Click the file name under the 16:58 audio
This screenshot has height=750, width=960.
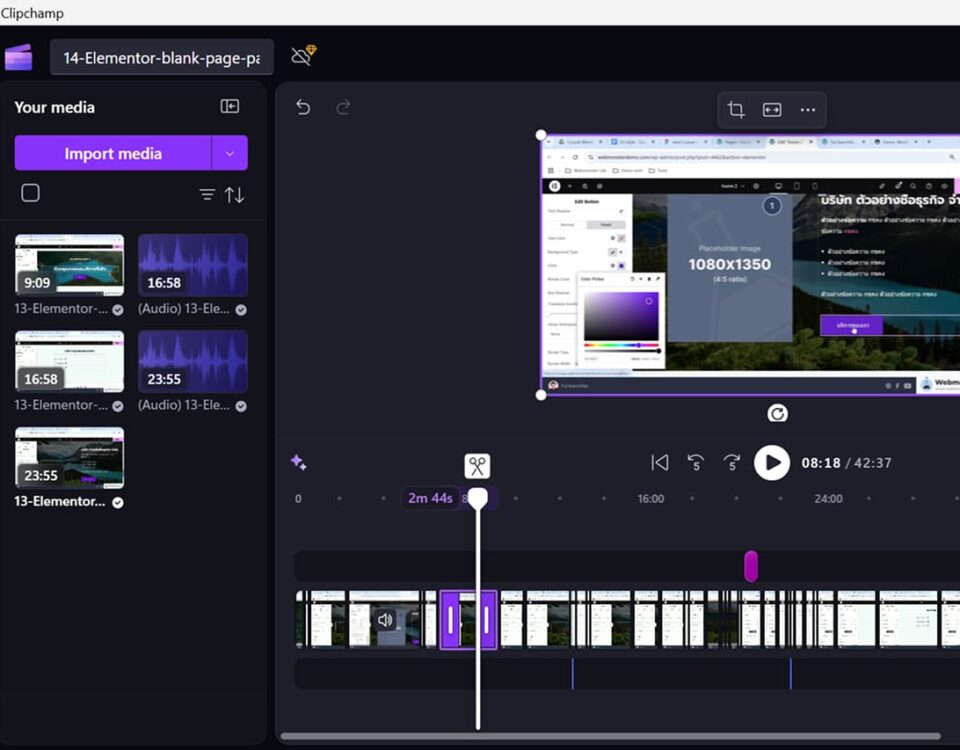point(184,309)
